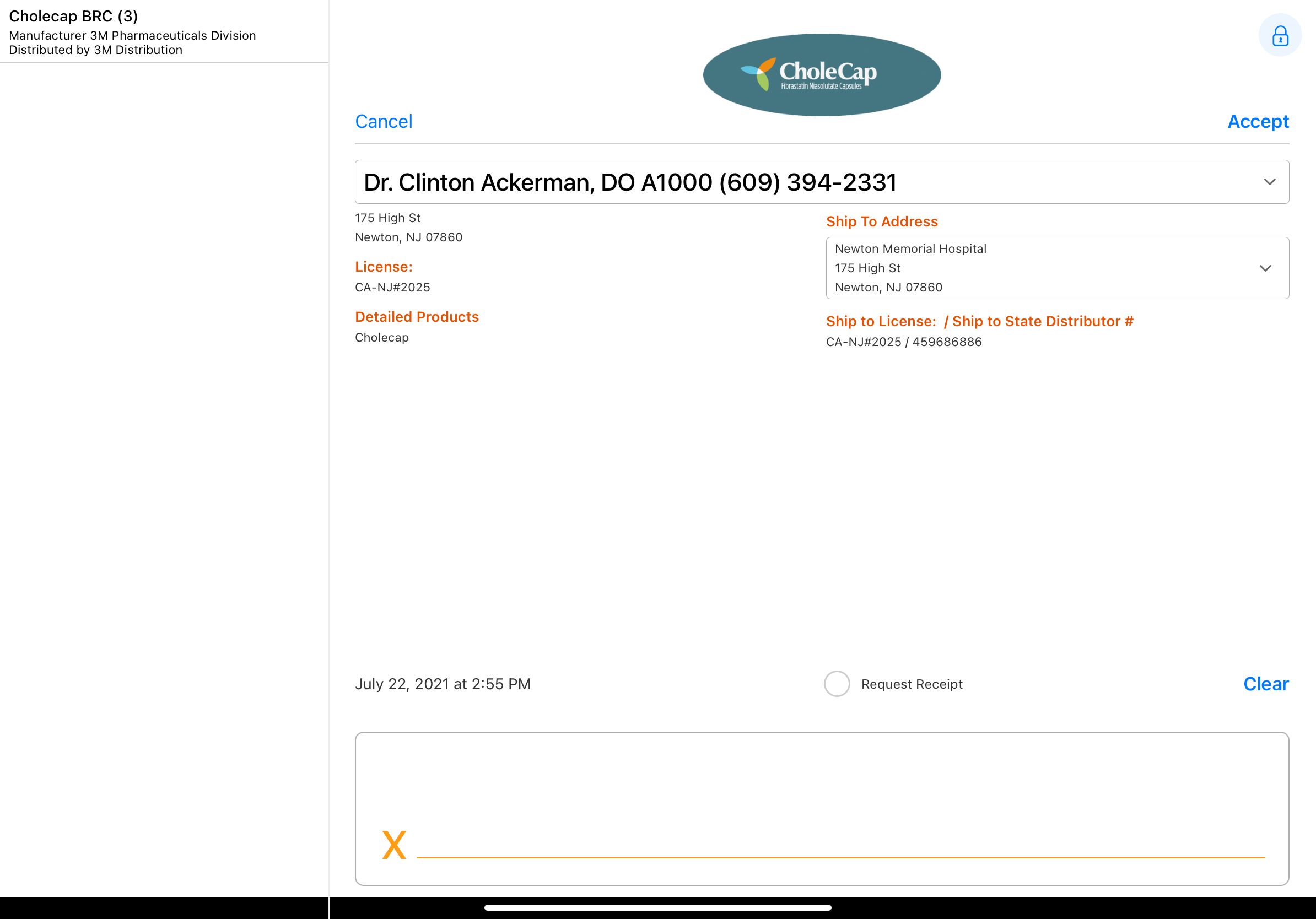
Task: Cancel the current signature request
Action: coord(384,121)
